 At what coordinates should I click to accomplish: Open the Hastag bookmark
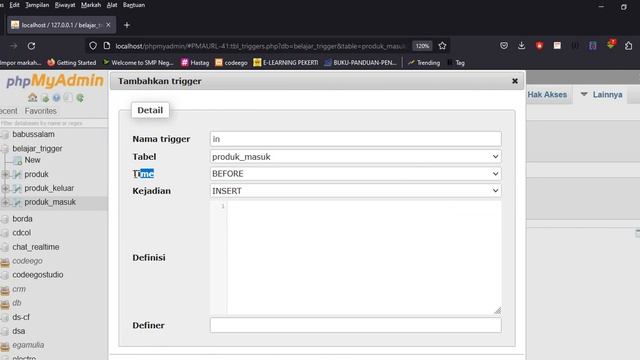[x=195, y=62]
